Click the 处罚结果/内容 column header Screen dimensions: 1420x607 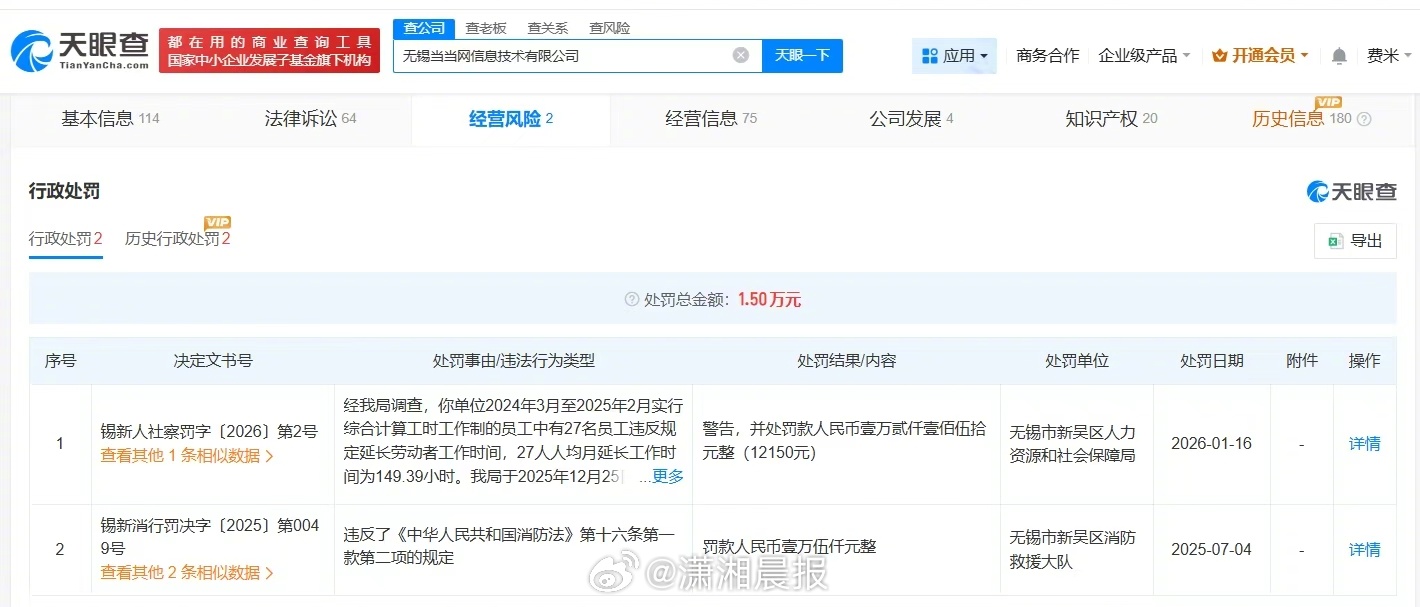point(846,361)
